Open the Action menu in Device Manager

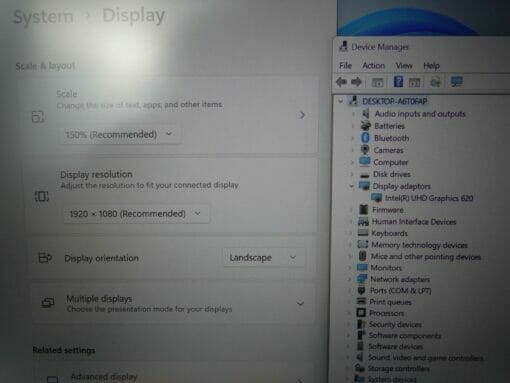click(x=373, y=66)
